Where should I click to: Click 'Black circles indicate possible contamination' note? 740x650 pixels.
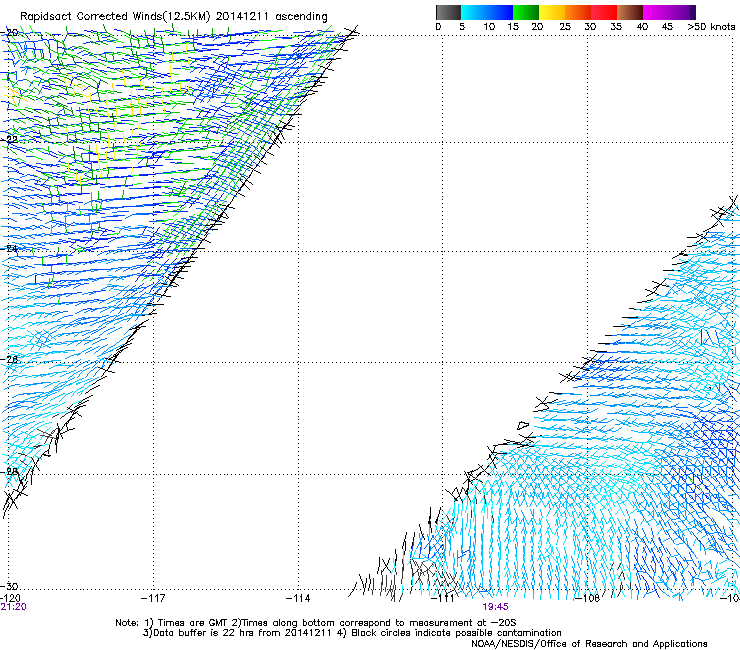456,633
